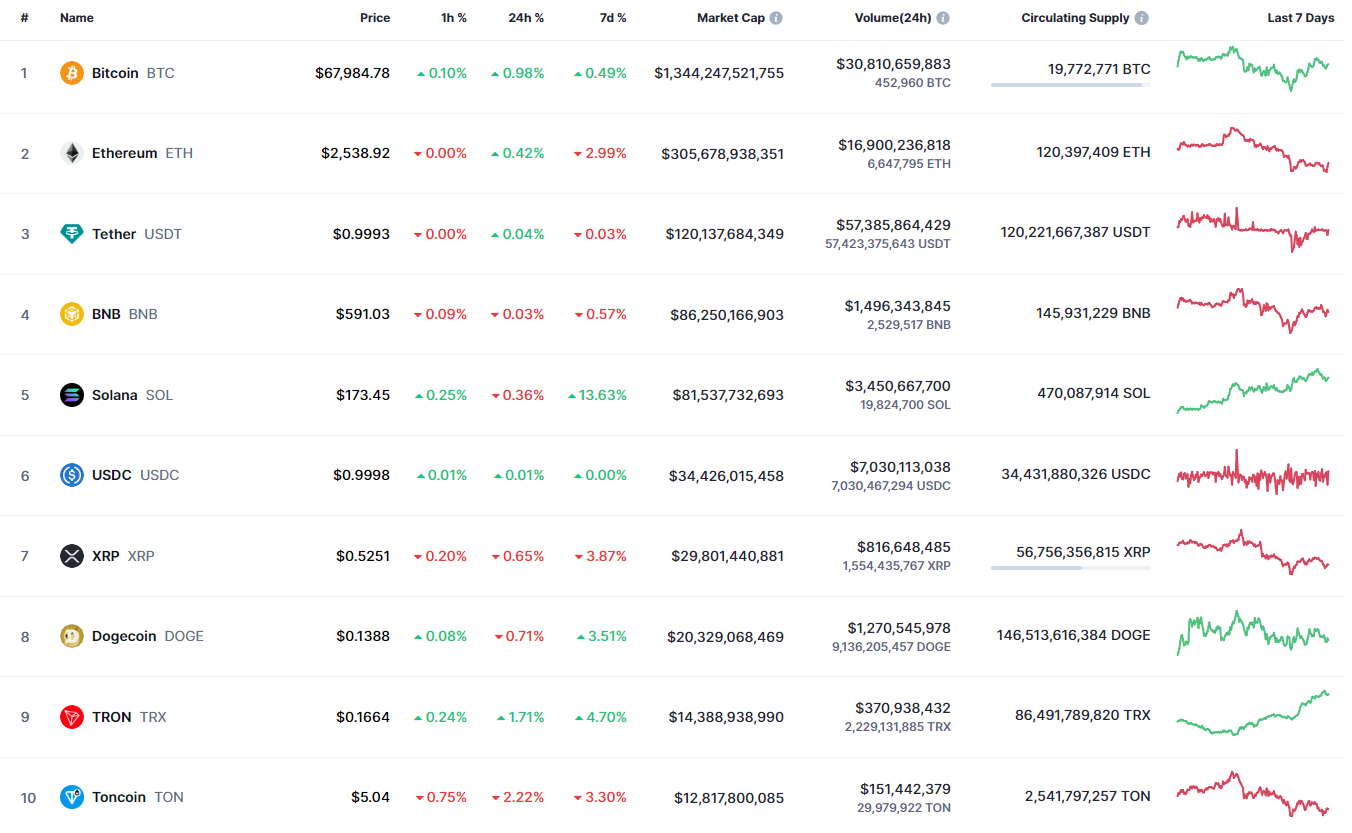
Task: Select Bitcoin price $67,984.78
Action: click(353, 73)
